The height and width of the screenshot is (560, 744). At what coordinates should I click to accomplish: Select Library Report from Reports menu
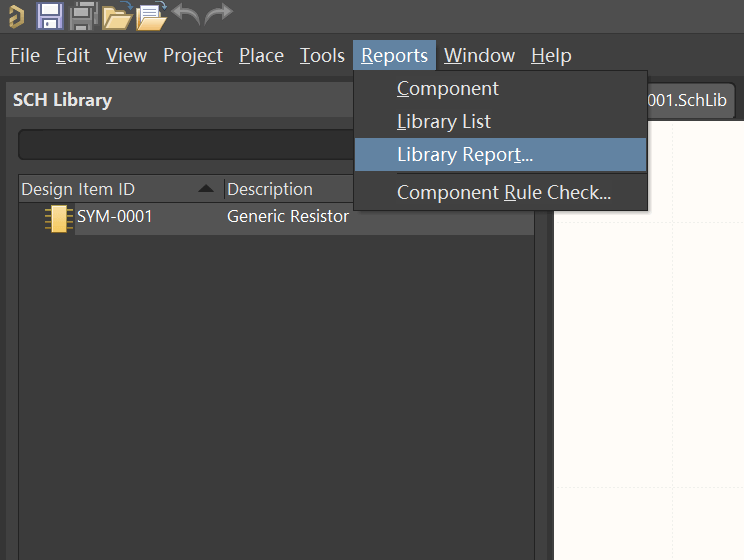pos(465,155)
